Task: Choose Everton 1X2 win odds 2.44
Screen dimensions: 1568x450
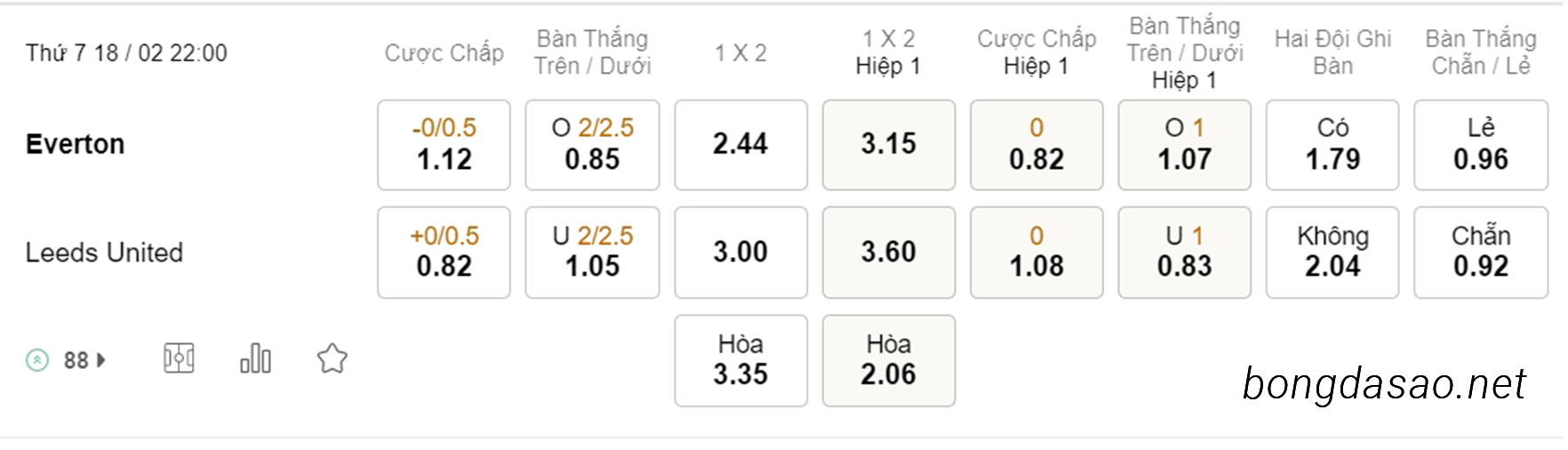Action: [740, 145]
